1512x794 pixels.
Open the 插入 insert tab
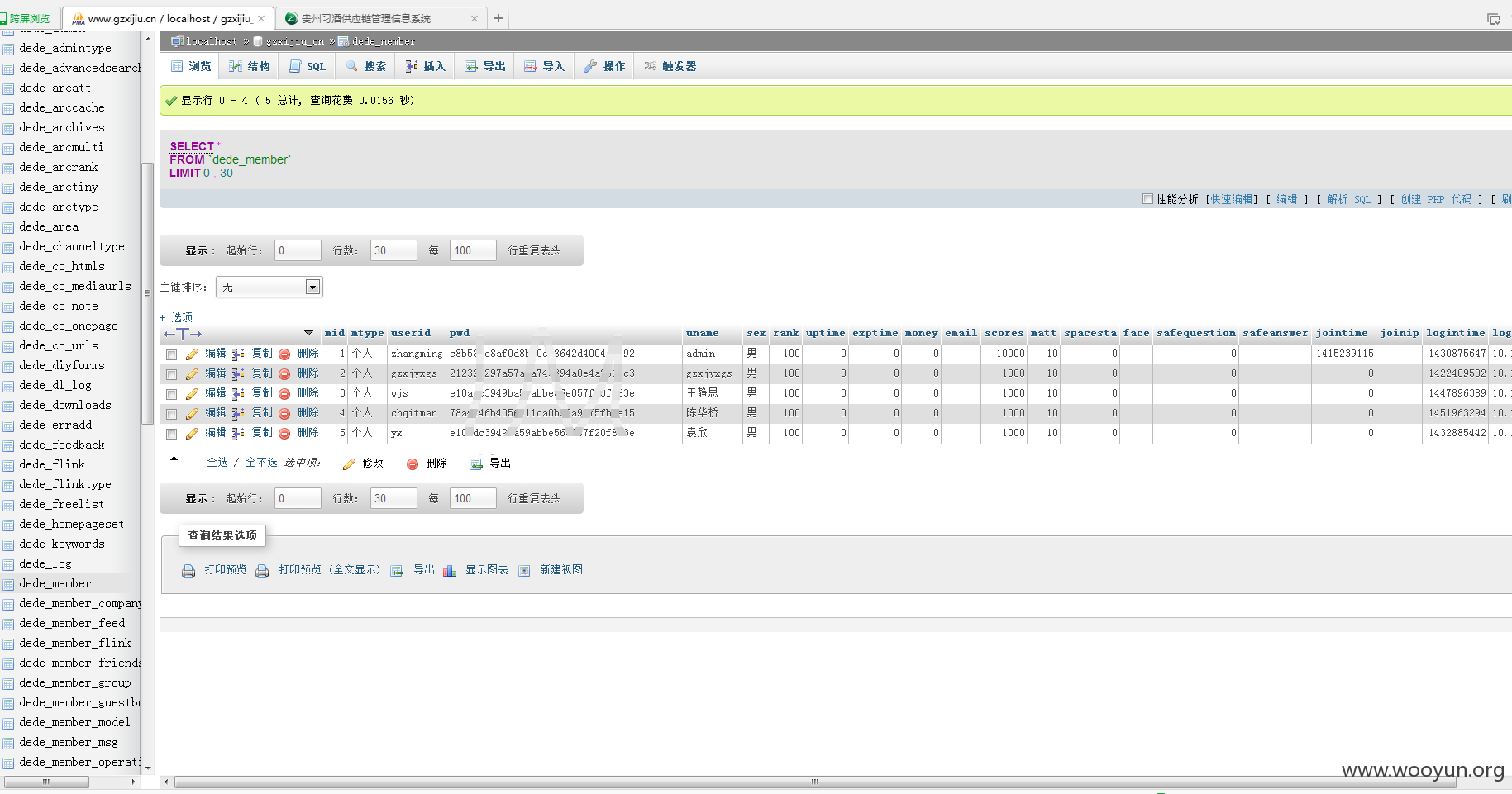point(426,66)
